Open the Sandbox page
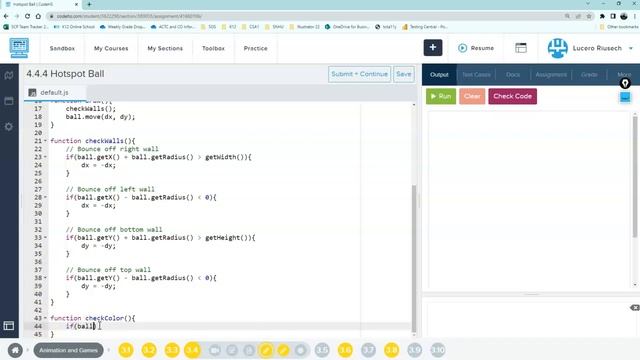640x360 pixels. point(62,48)
